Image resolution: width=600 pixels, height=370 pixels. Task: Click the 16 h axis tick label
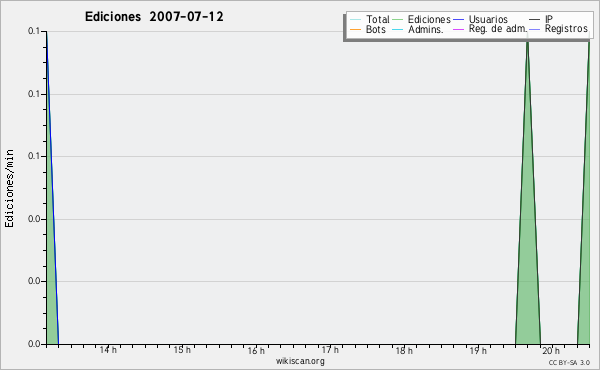point(256,350)
